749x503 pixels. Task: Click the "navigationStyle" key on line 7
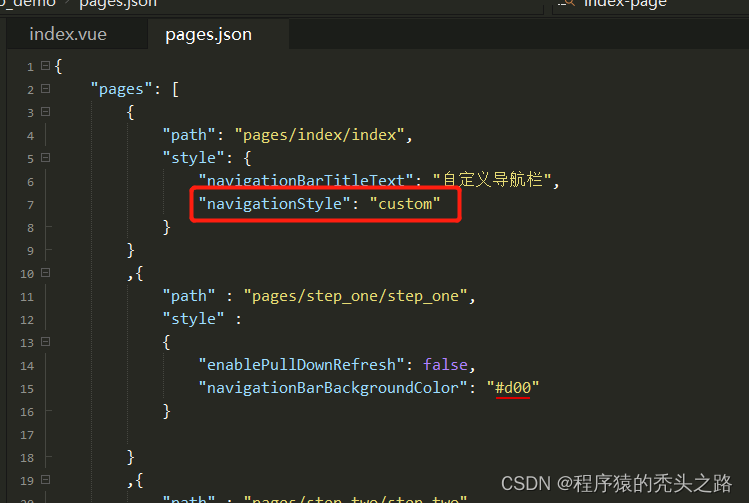pyautogui.click(x=275, y=204)
